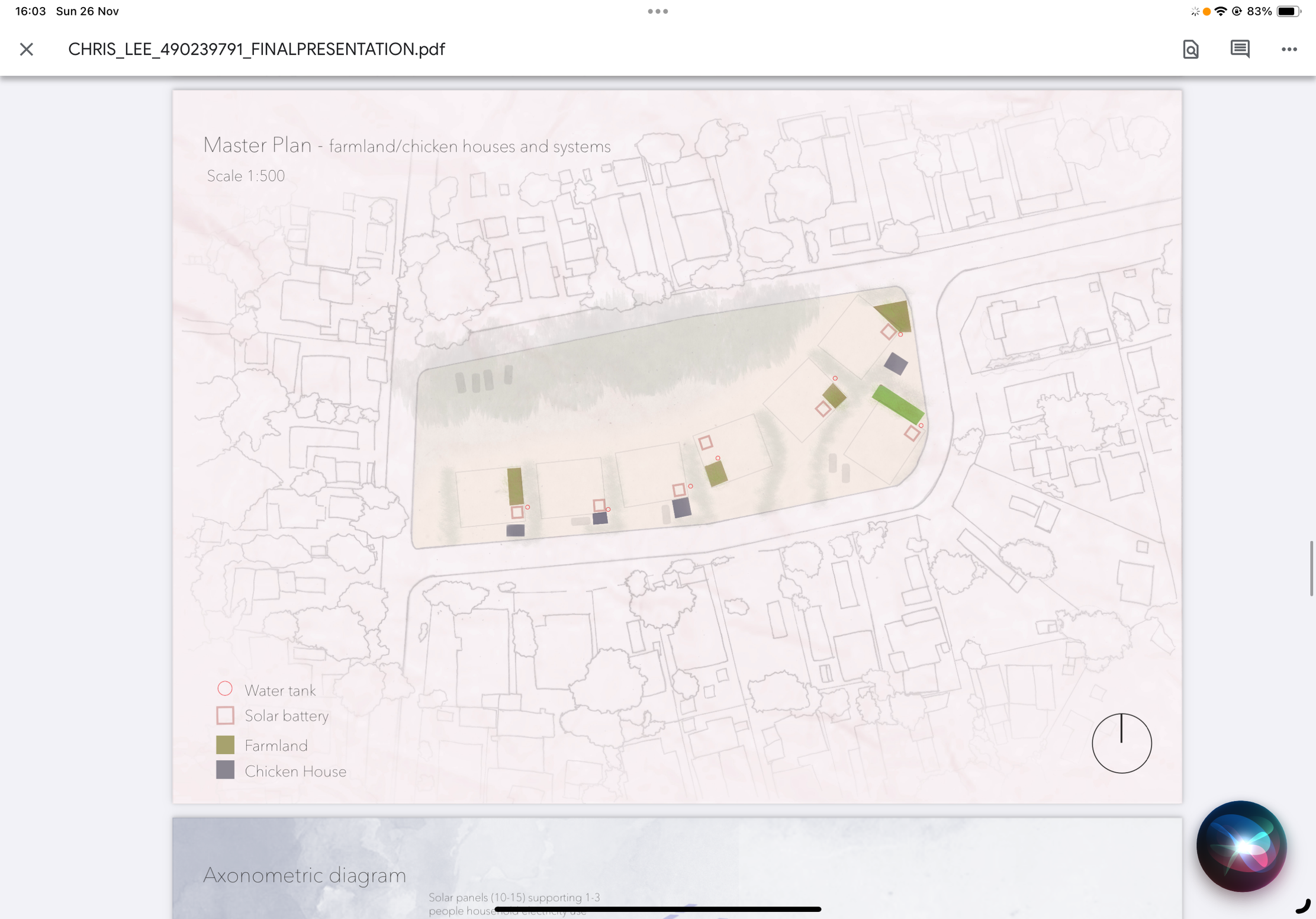The height and width of the screenshot is (919, 1316).
Task: Open the more options ellipsis menu
Action: [1289, 50]
